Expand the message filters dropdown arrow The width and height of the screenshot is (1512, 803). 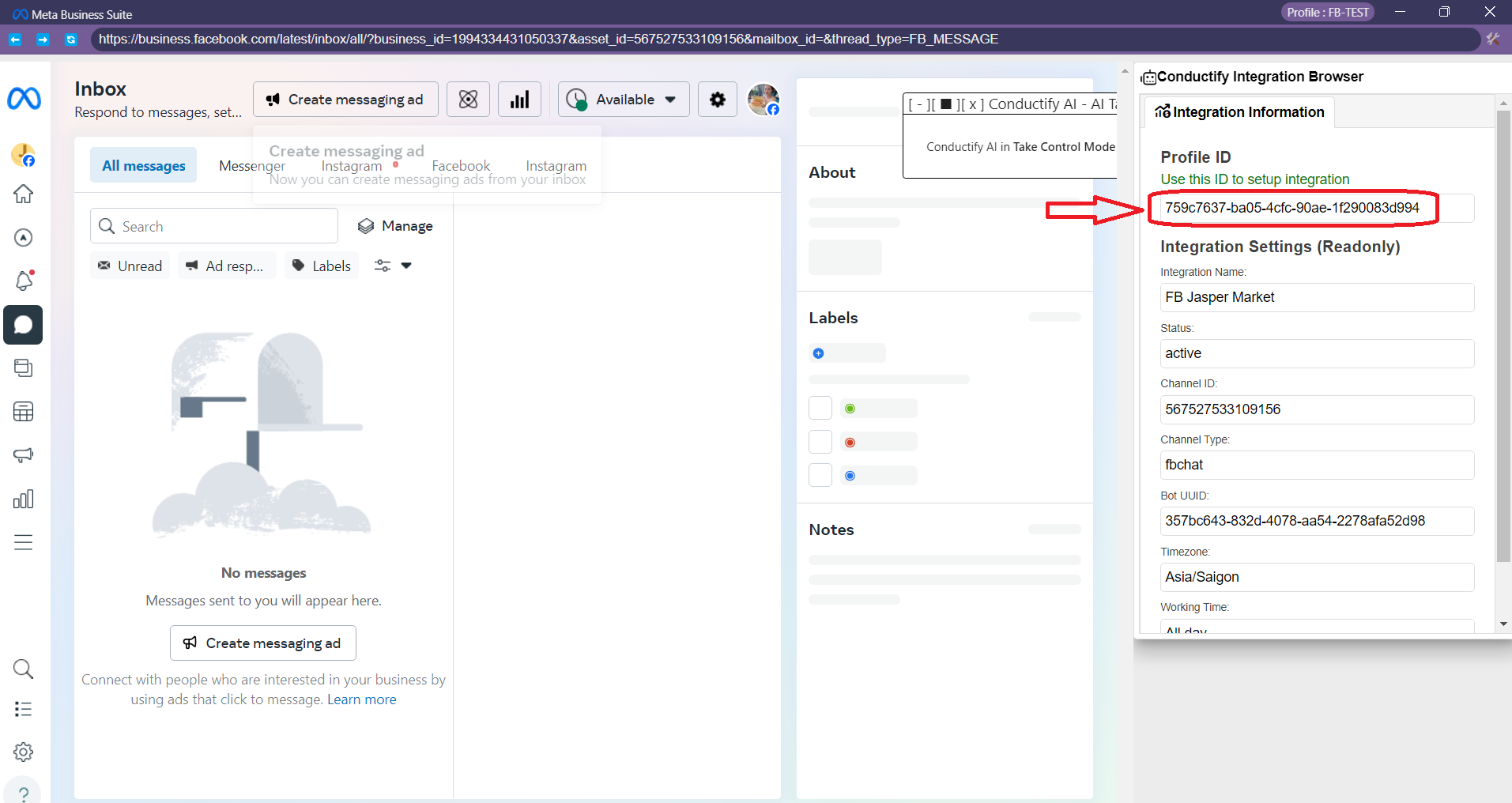406,266
